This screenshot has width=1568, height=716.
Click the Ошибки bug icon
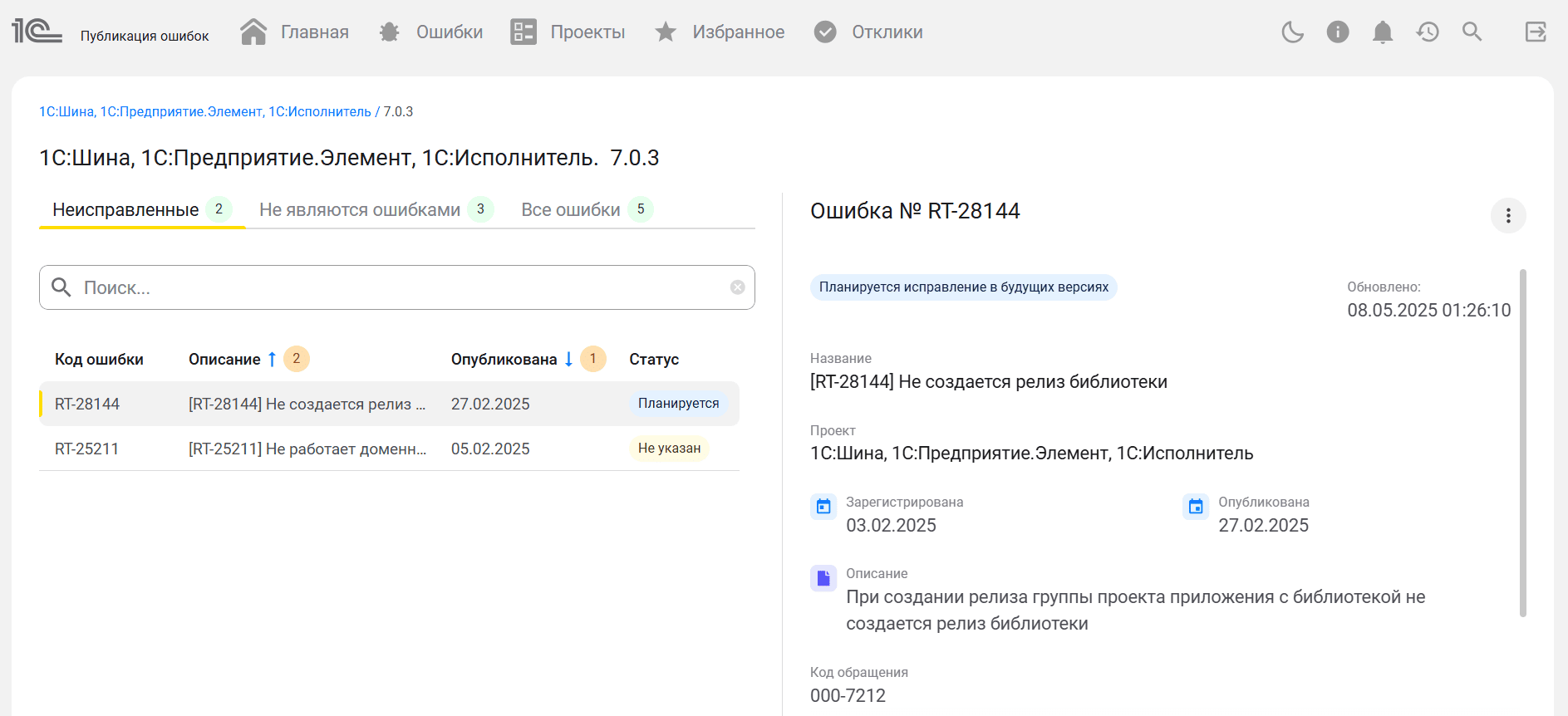click(x=390, y=32)
